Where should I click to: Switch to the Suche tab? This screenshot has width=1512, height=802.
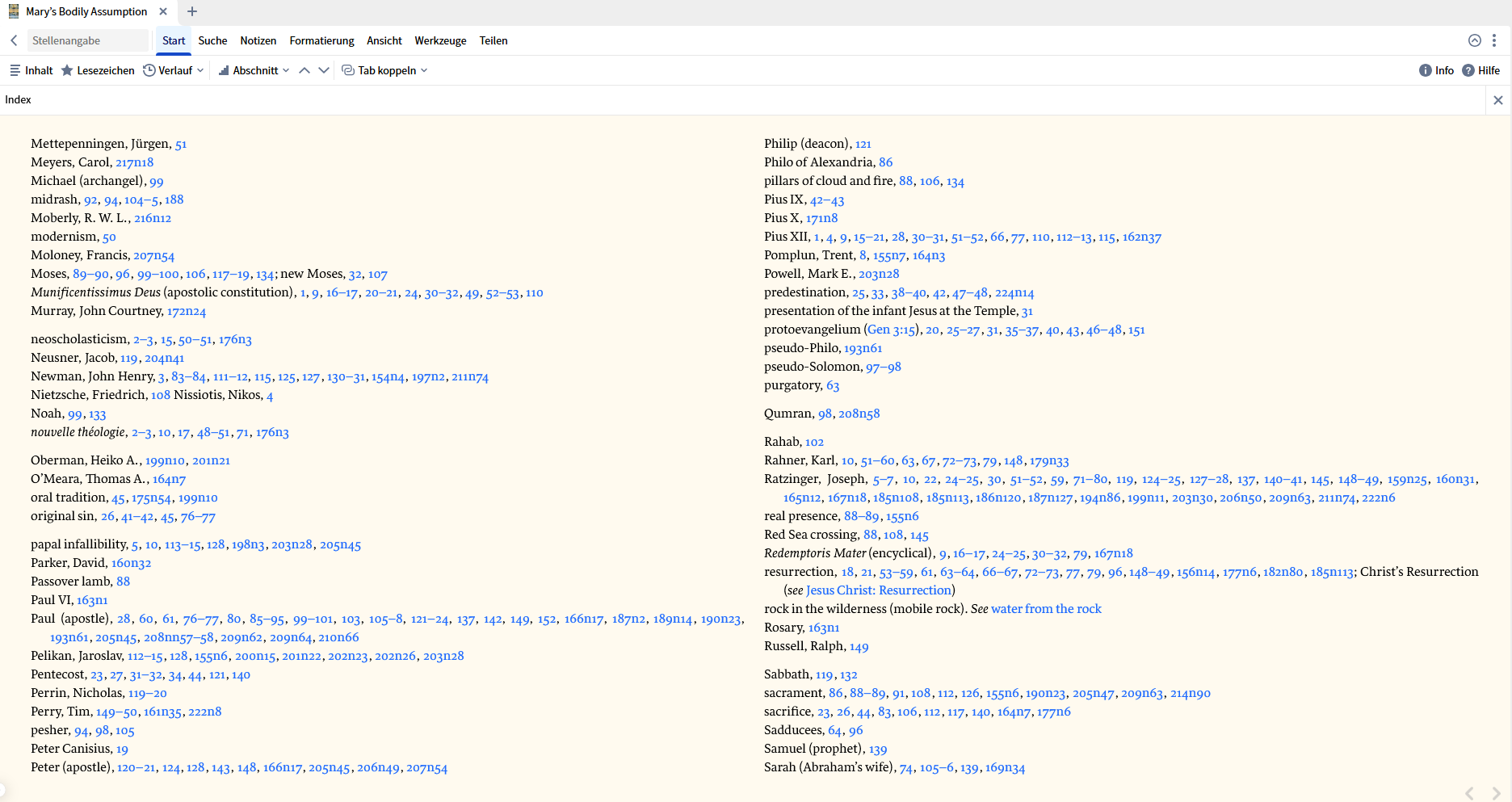point(212,40)
